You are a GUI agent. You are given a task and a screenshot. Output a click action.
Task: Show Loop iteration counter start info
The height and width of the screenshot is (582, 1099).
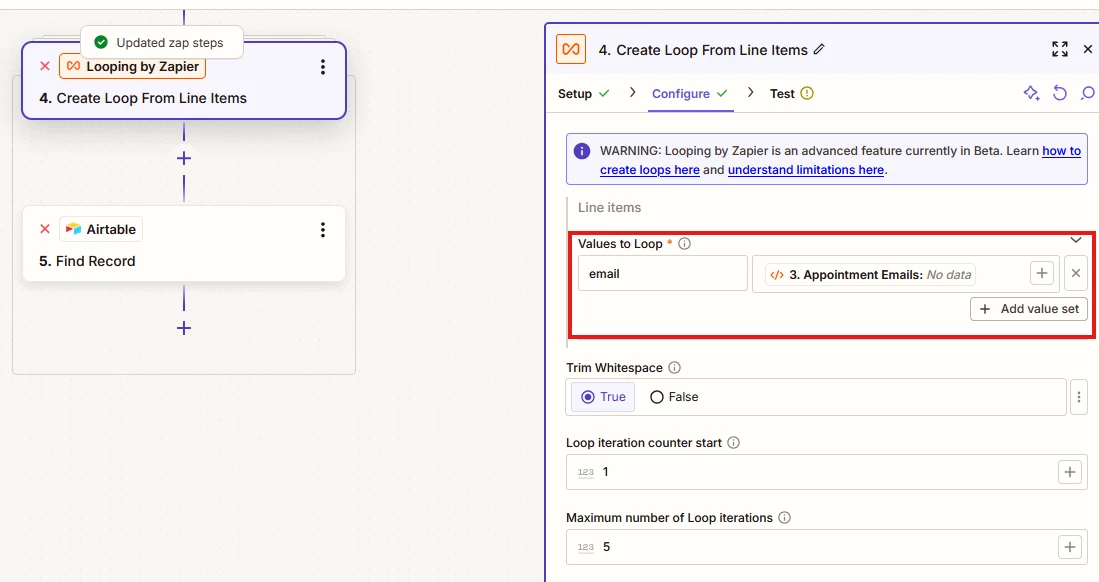coord(733,442)
